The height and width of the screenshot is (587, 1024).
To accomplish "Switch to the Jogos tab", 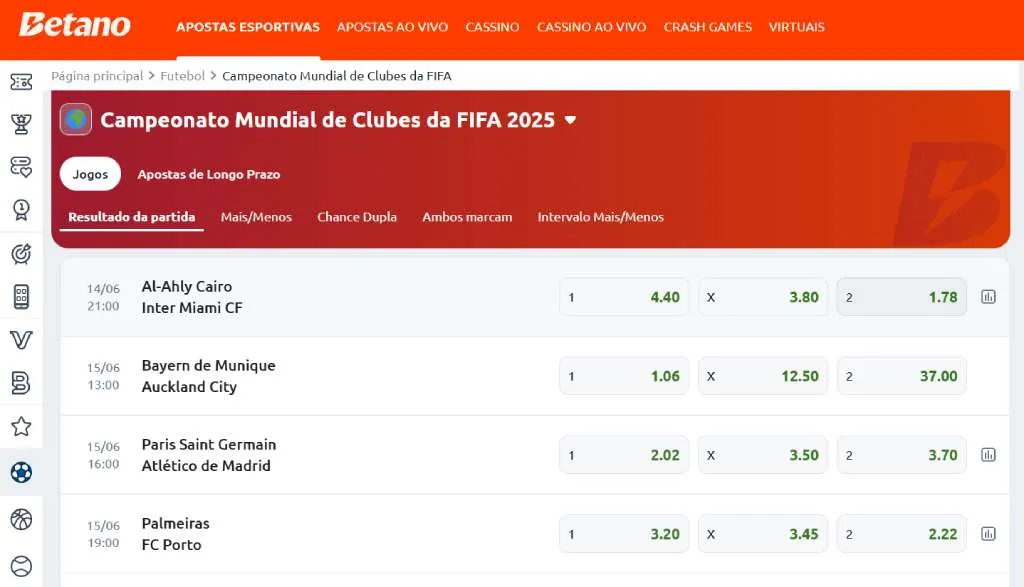I will pos(90,173).
